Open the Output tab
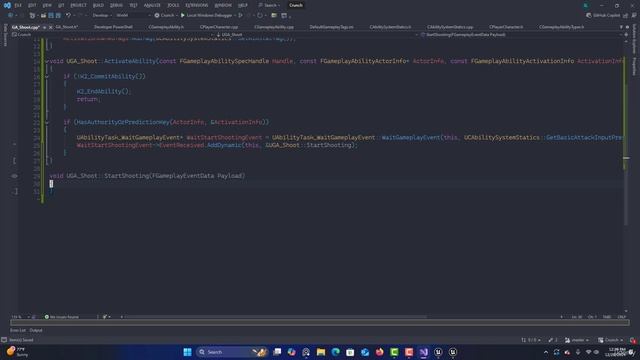640x360 pixels. tap(36, 330)
